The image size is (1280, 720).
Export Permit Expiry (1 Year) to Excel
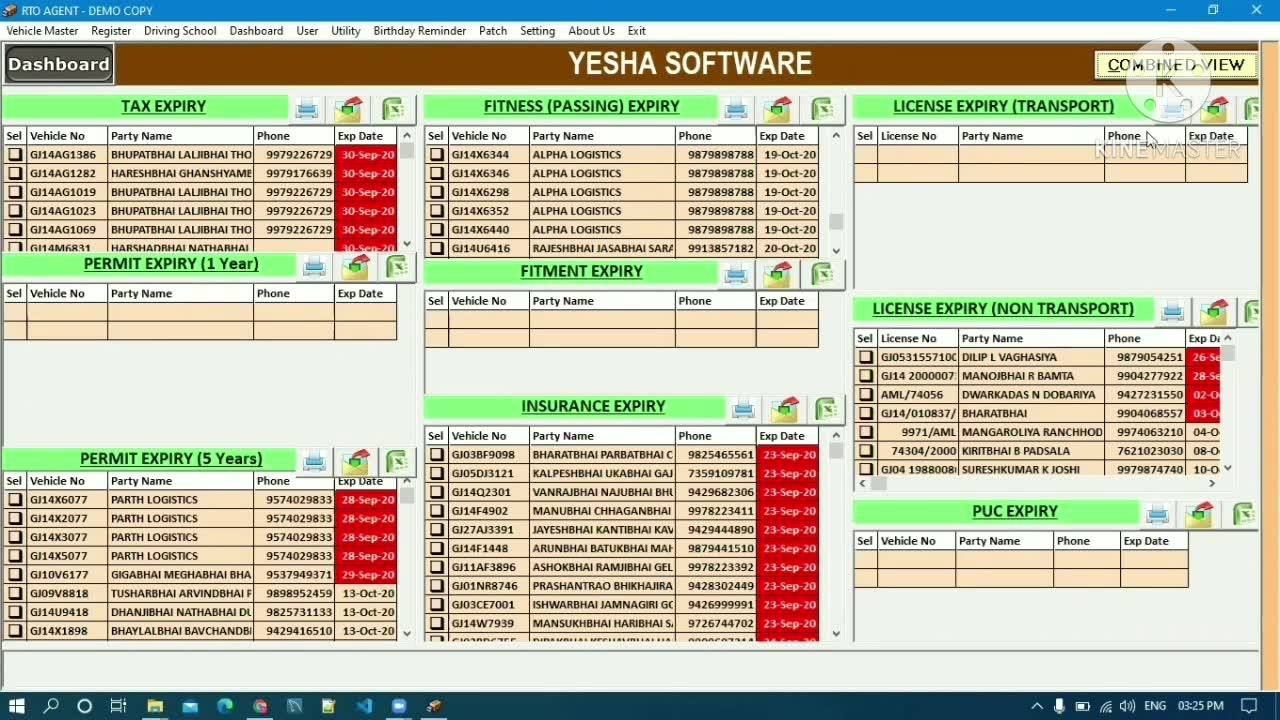398,266
